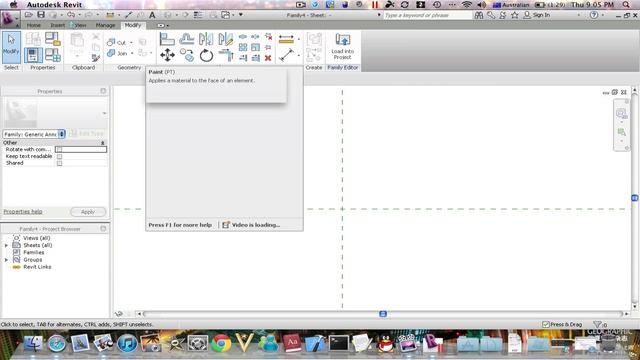640x360 pixels.
Task: Click Sign In button
Action: coord(537,15)
